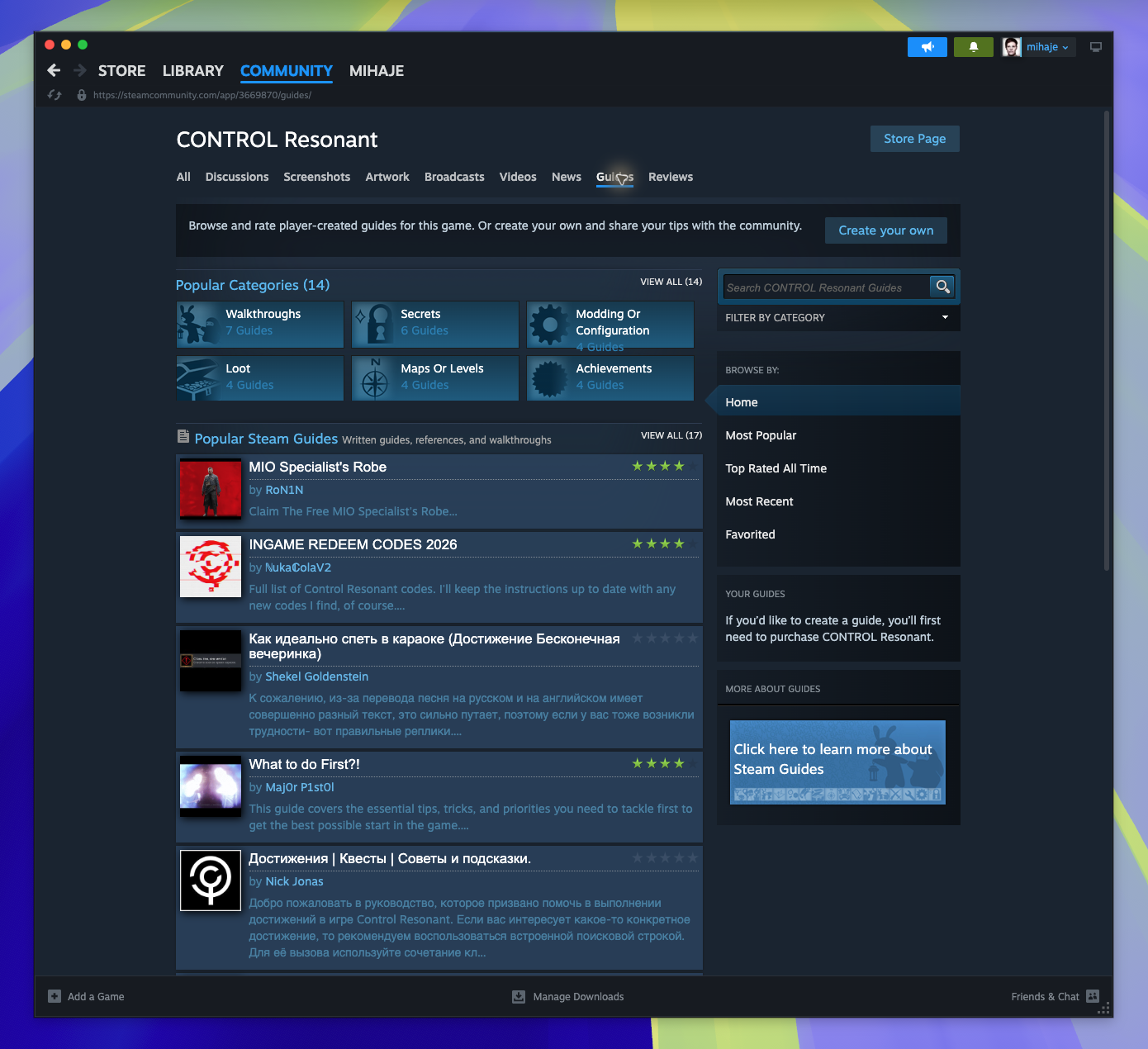Switch to the Discussions tab
Image resolution: width=1148 pixels, height=1049 pixels.
(x=237, y=177)
